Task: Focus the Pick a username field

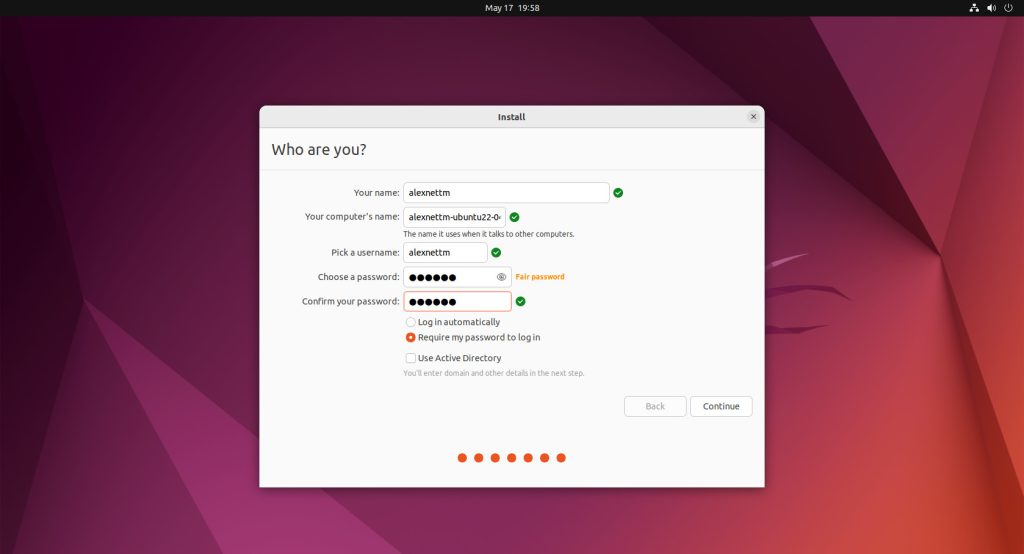Action: pyautogui.click(x=445, y=252)
